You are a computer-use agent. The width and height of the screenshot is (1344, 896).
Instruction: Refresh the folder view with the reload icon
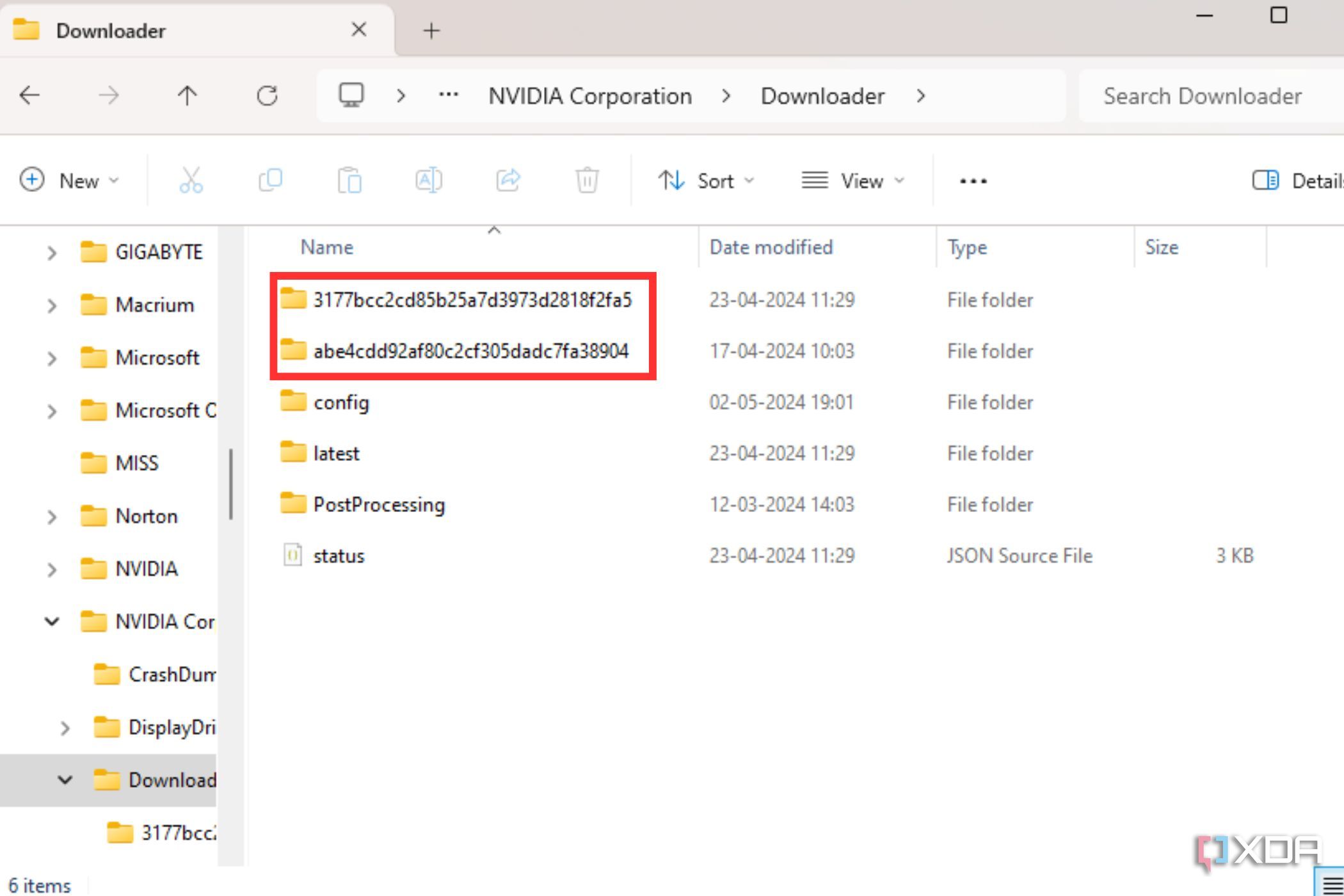point(268,95)
